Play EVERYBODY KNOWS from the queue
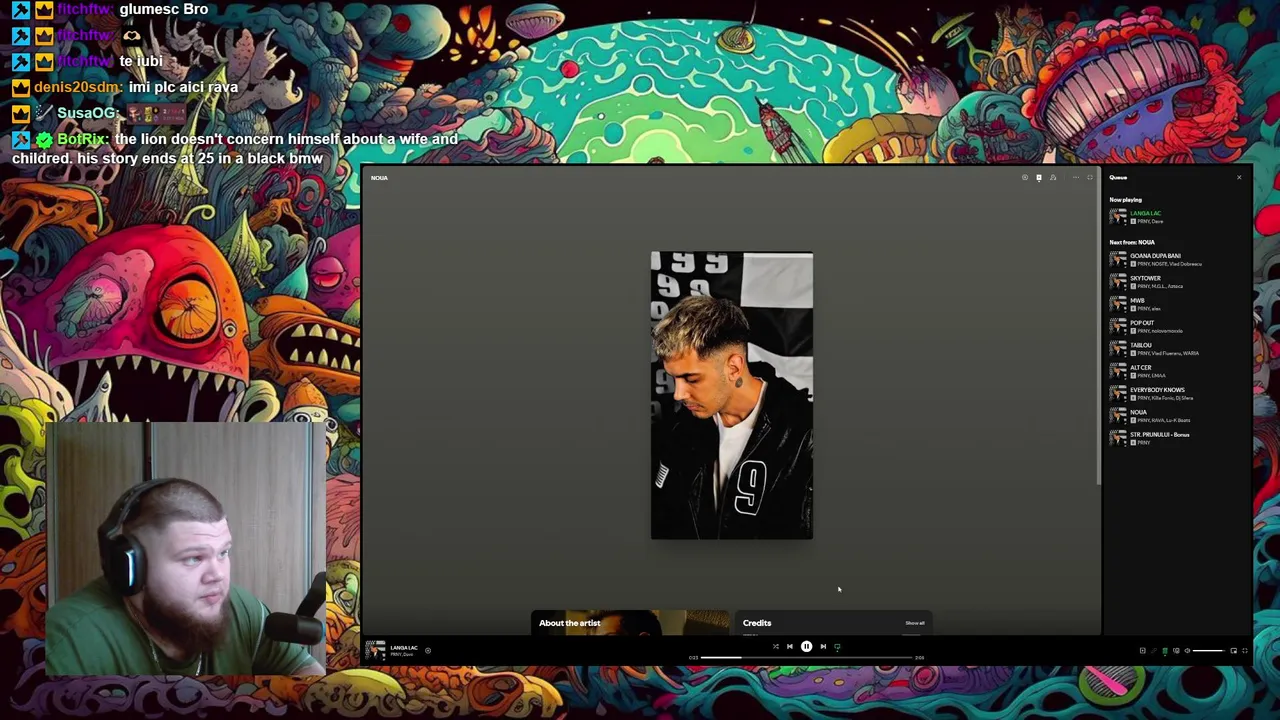Screen dimensions: 1280x720 1175,393
